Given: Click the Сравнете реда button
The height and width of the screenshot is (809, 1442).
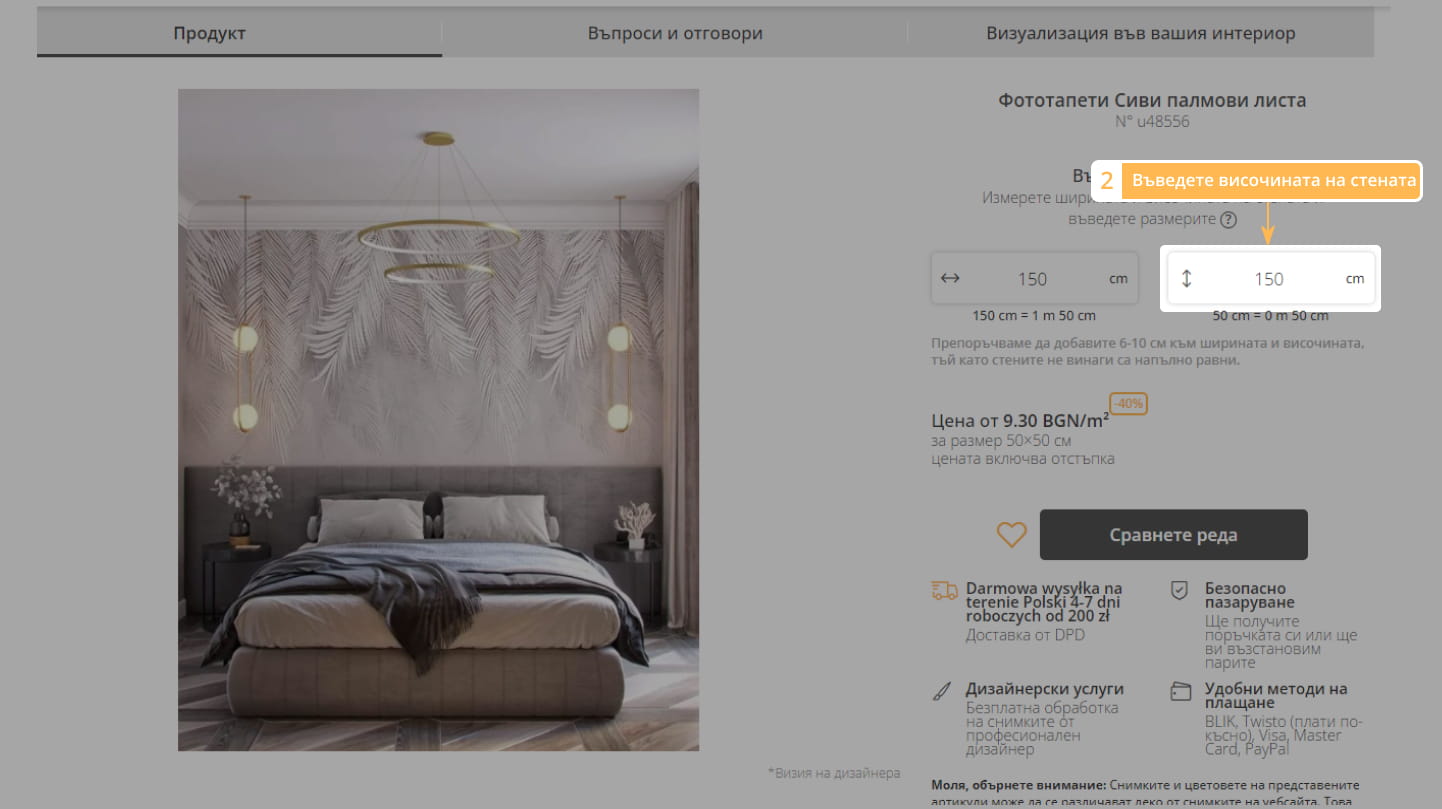Looking at the screenshot, I should pos(1174,535).
